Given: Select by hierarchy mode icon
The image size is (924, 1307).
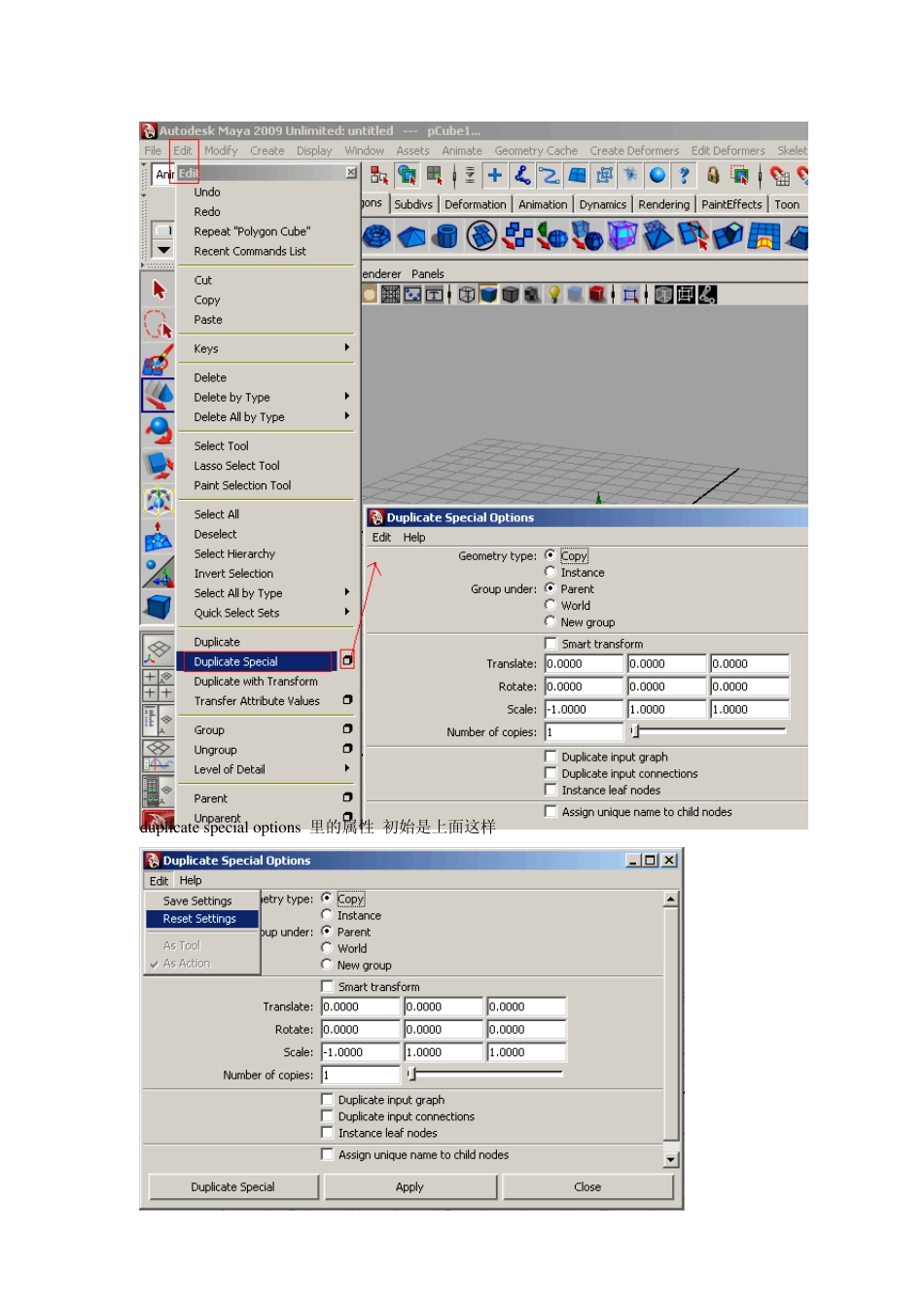Looking at the screenshot, I should tap(379, 175).
